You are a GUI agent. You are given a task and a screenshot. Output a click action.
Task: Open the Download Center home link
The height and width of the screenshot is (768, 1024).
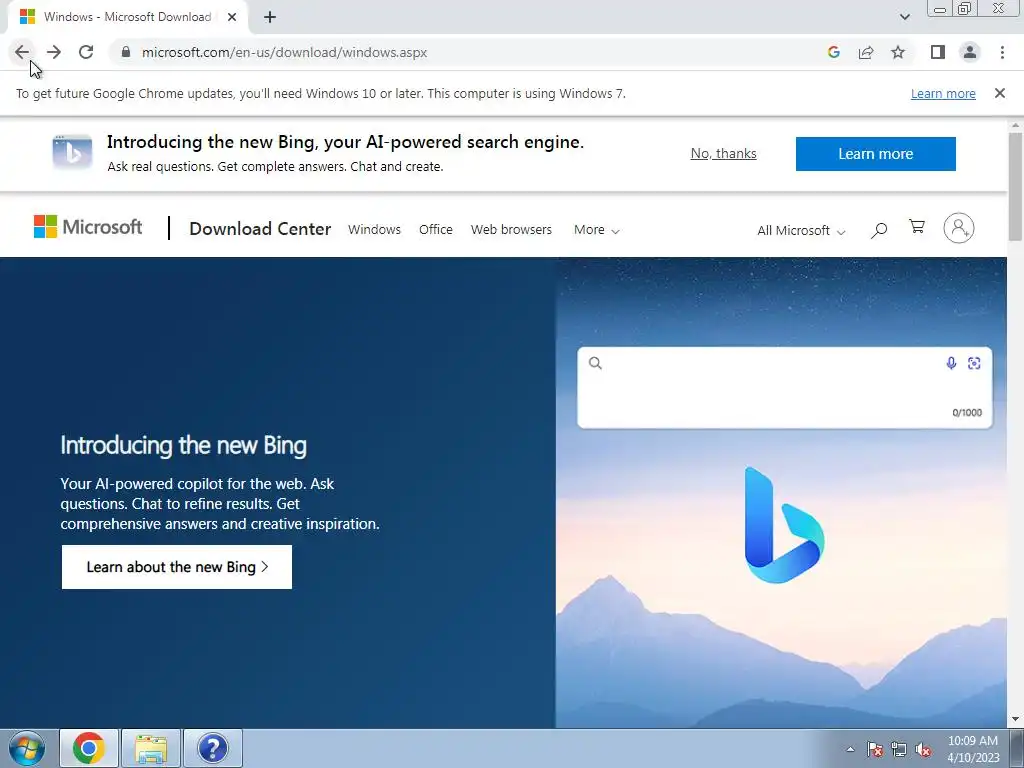point(260,229)
